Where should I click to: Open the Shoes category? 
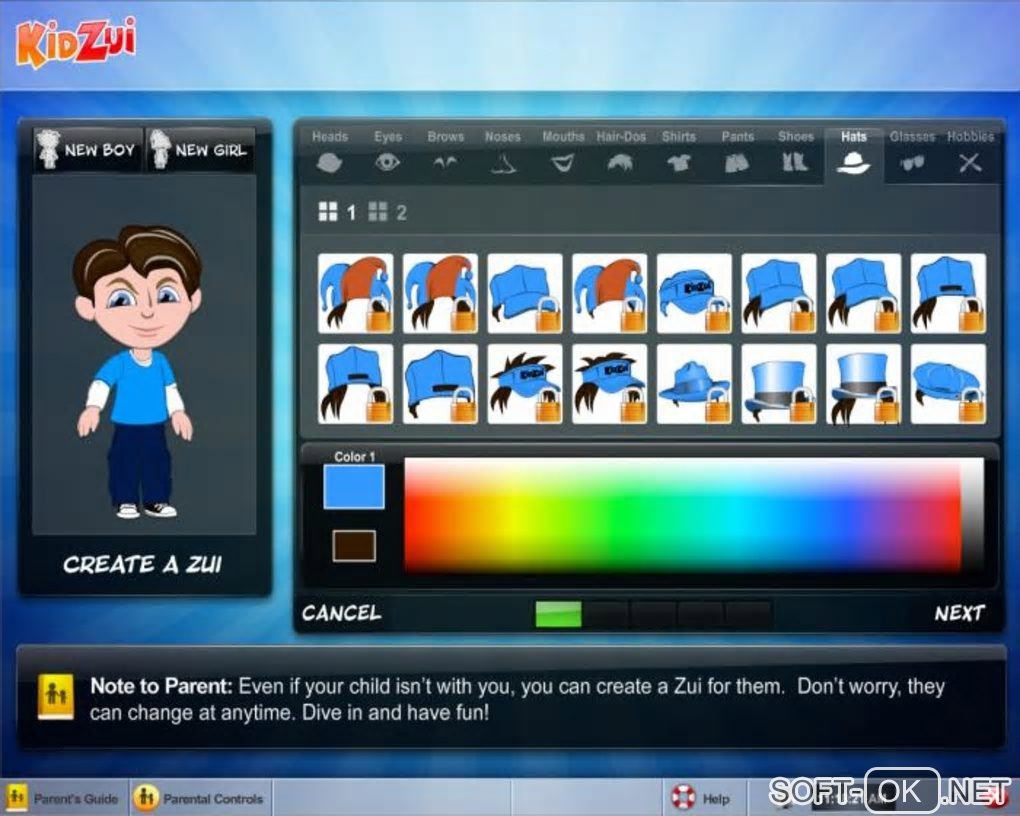(x=795, y=154)
